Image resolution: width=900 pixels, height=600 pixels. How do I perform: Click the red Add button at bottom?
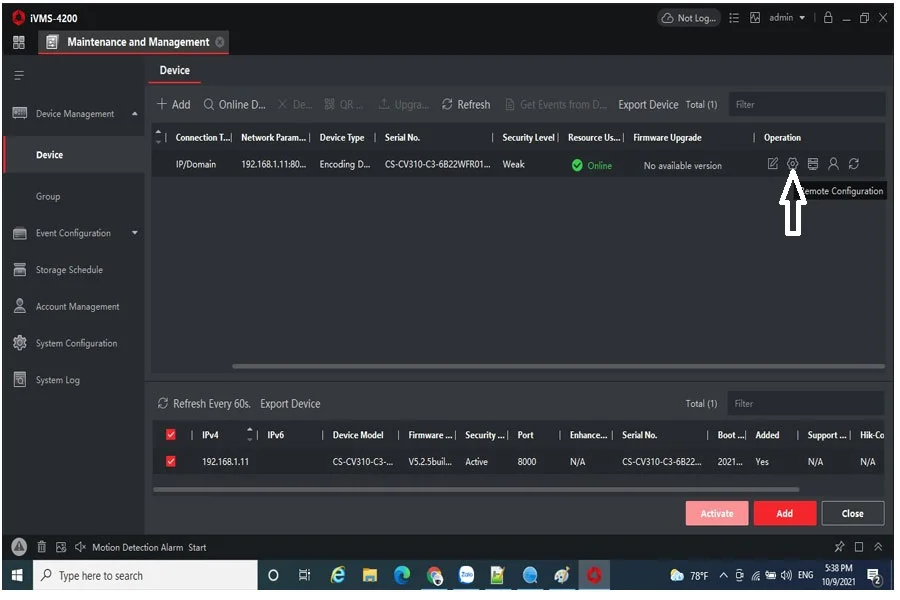click(785, 513)
